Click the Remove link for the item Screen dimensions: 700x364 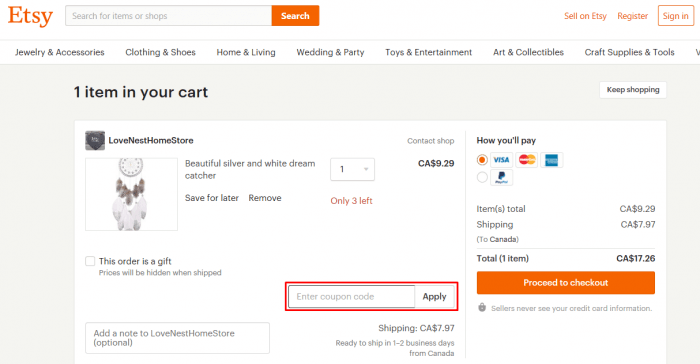pyautogui.click(x=265, y=198)
